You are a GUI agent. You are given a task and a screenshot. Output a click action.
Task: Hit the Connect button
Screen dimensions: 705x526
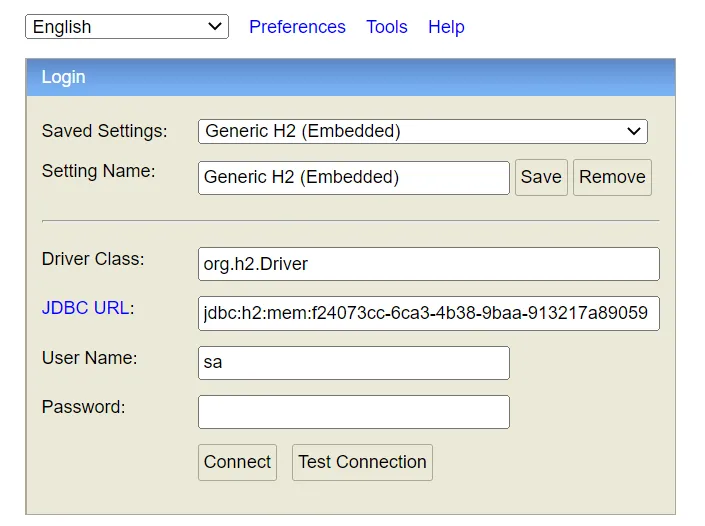click(237, 462)
